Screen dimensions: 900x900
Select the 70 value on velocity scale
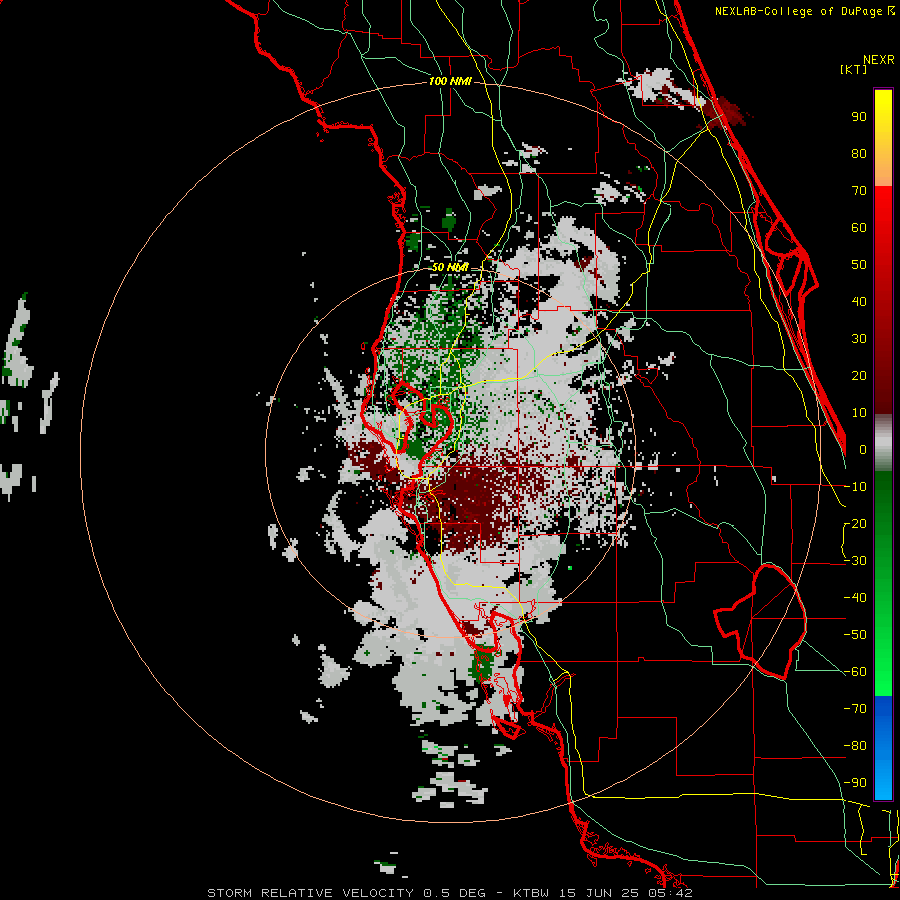(859, 191)
